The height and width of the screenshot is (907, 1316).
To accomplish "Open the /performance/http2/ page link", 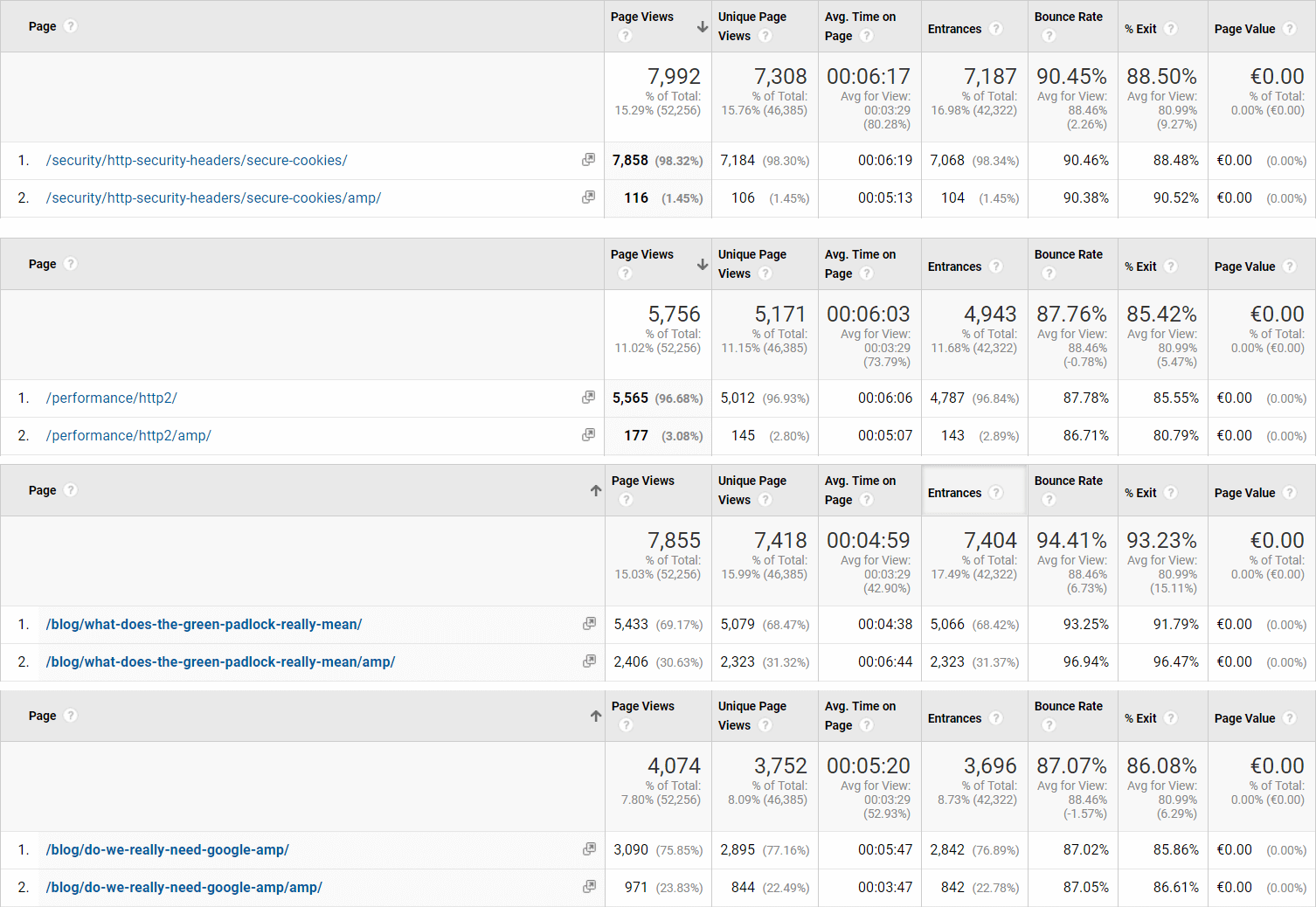I will tap(112, 398).
